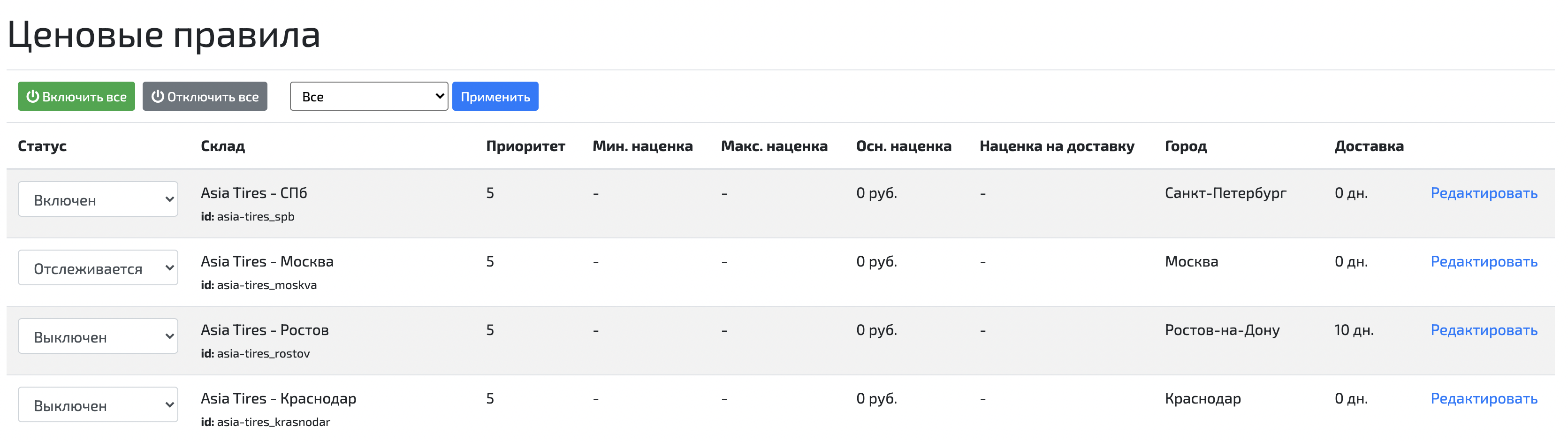Screen dimensions: 1568x442
Task: Click the power icon on 'Отключить все' button
Action: point(158,96)
